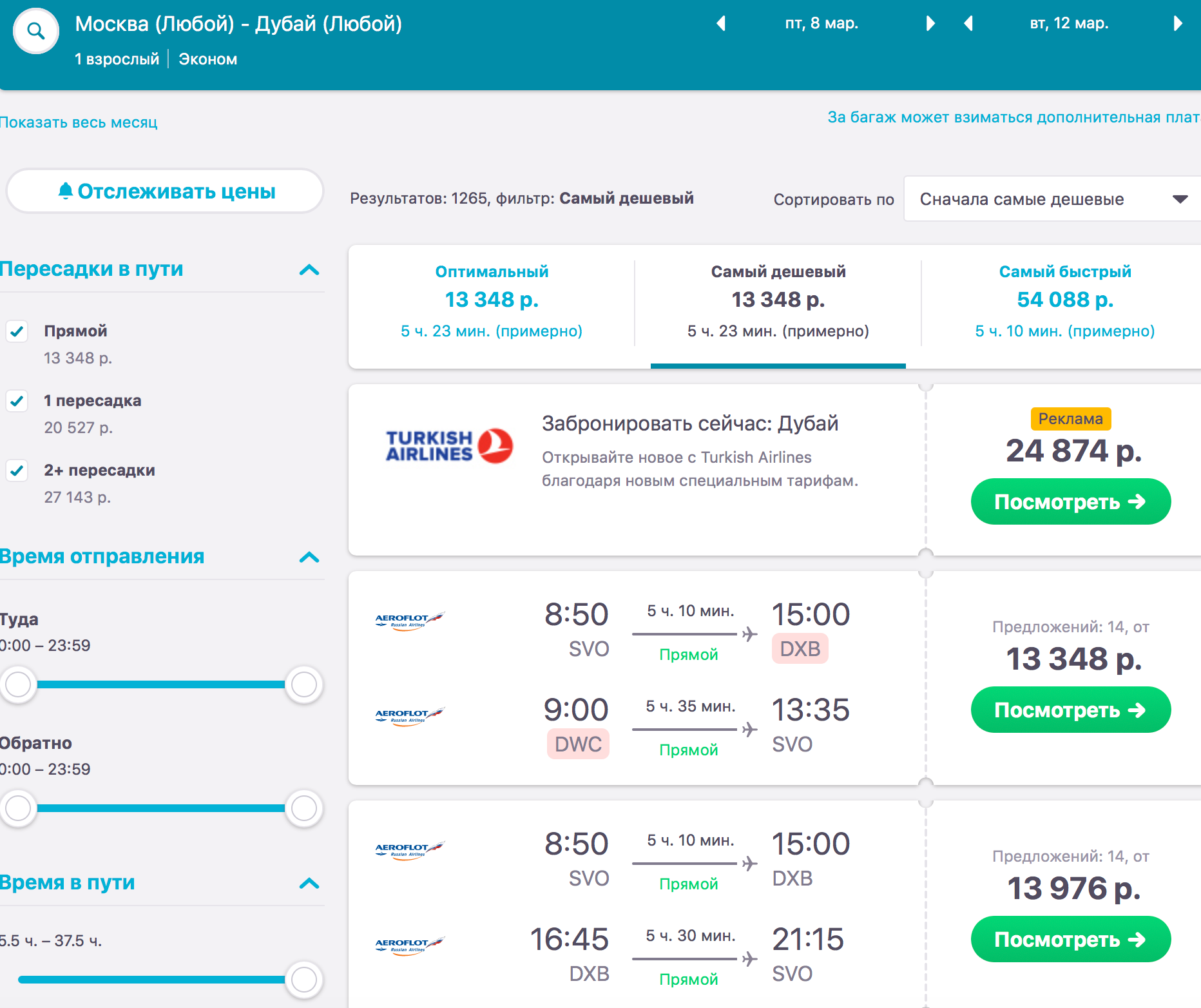
Task: Click the вт, 12 мар. return date
Action: [x=1069, y=23]
